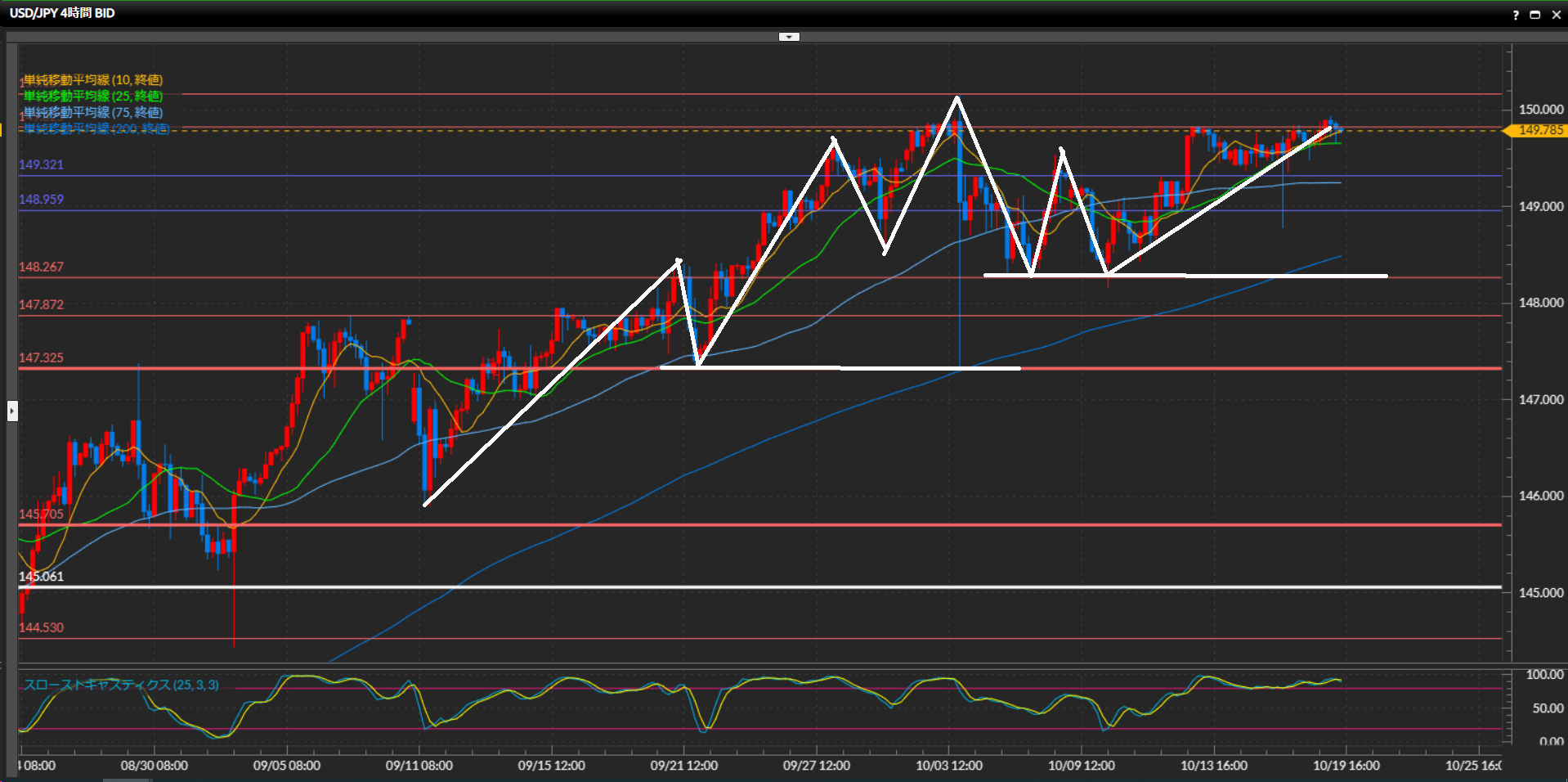Screen dimensions: 1568x782
Task: Select the thick red line at 145.705
Action: pyautogui.click(x=736, y=524)
